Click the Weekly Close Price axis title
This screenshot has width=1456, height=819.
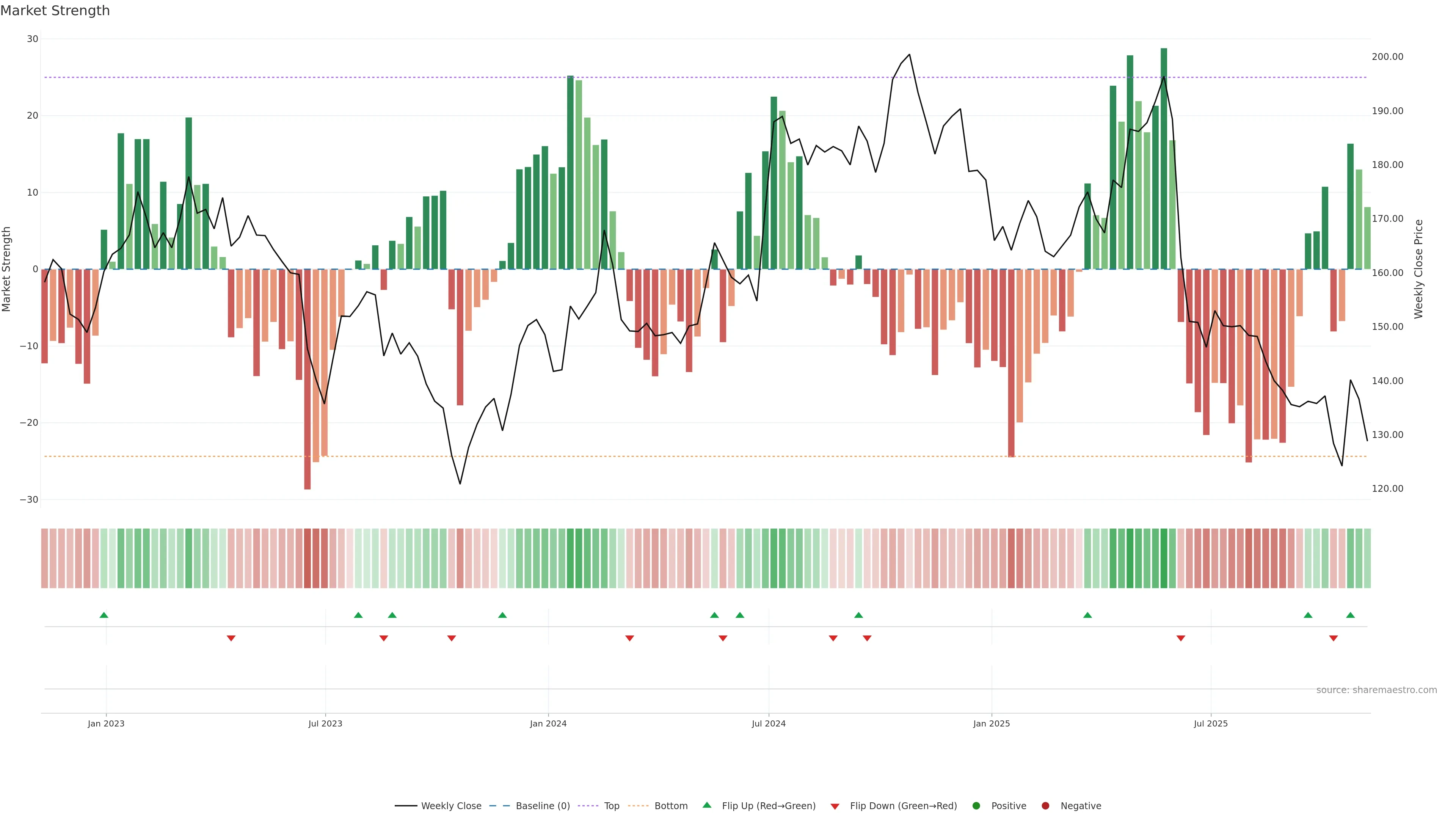pyautogui.click(x=1419, y=269)
